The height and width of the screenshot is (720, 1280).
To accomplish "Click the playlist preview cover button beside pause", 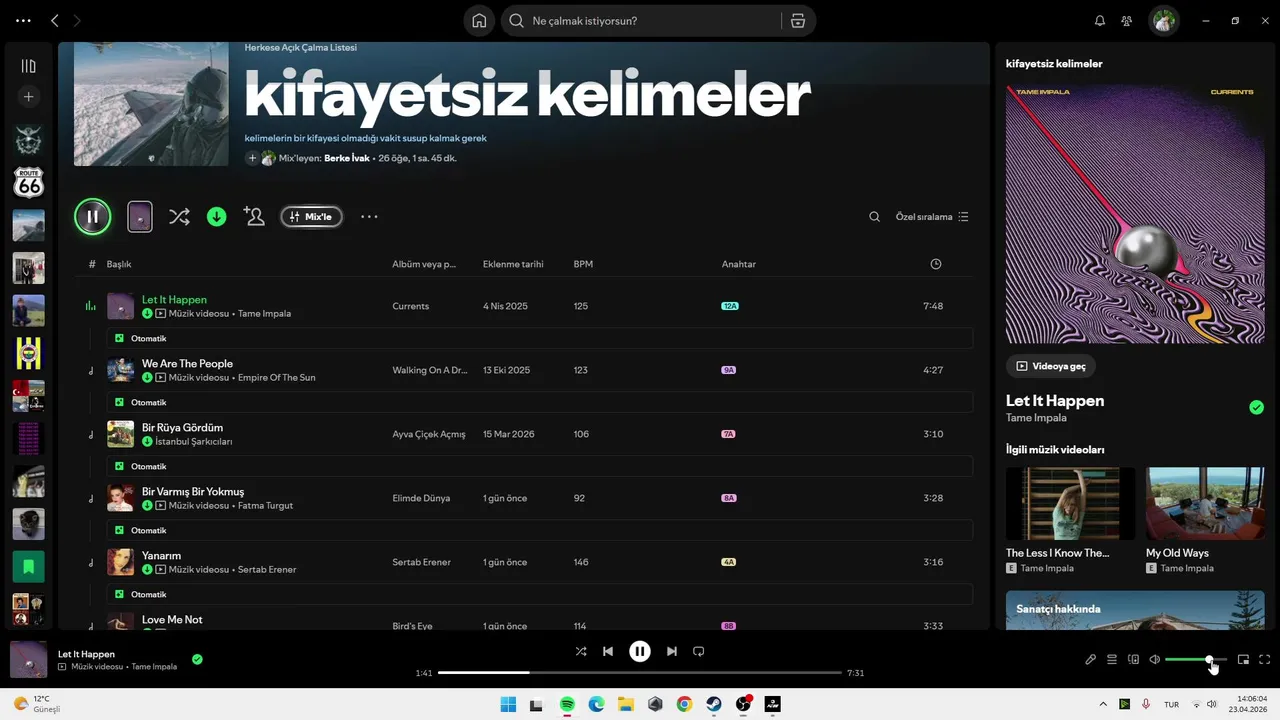I will [x=140, y=216].
